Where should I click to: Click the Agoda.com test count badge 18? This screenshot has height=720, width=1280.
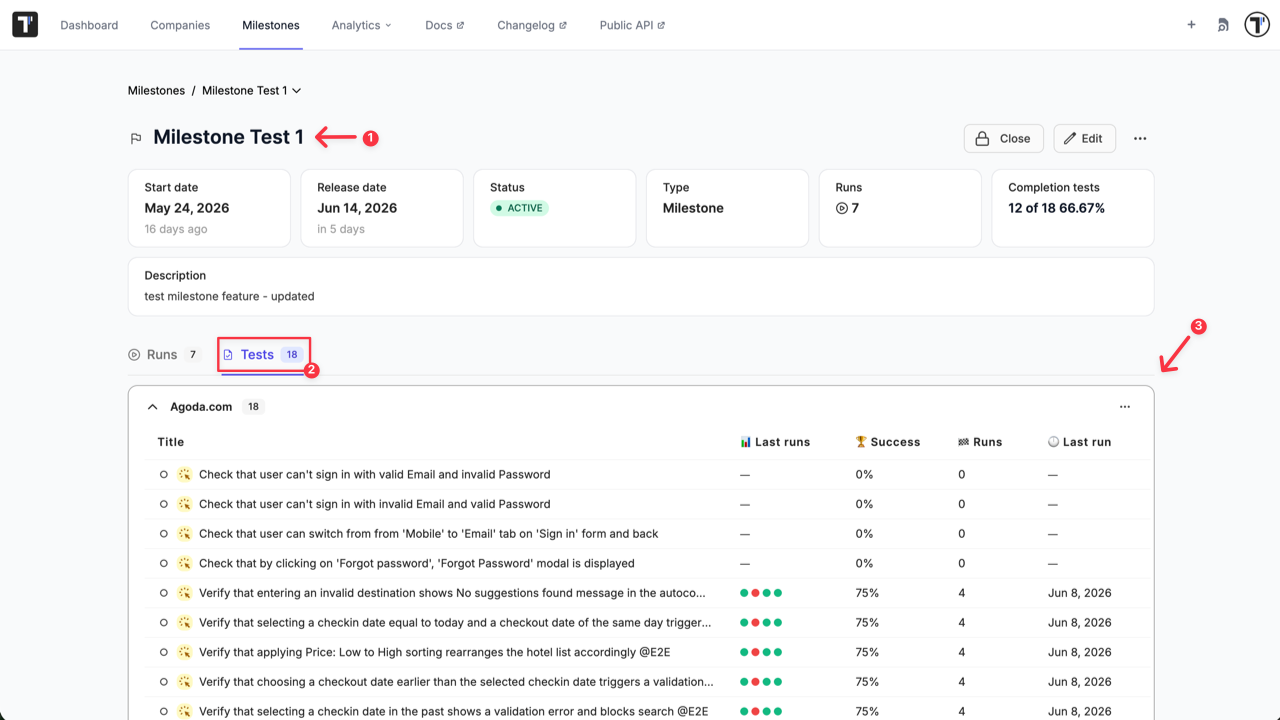pos(254,407)
